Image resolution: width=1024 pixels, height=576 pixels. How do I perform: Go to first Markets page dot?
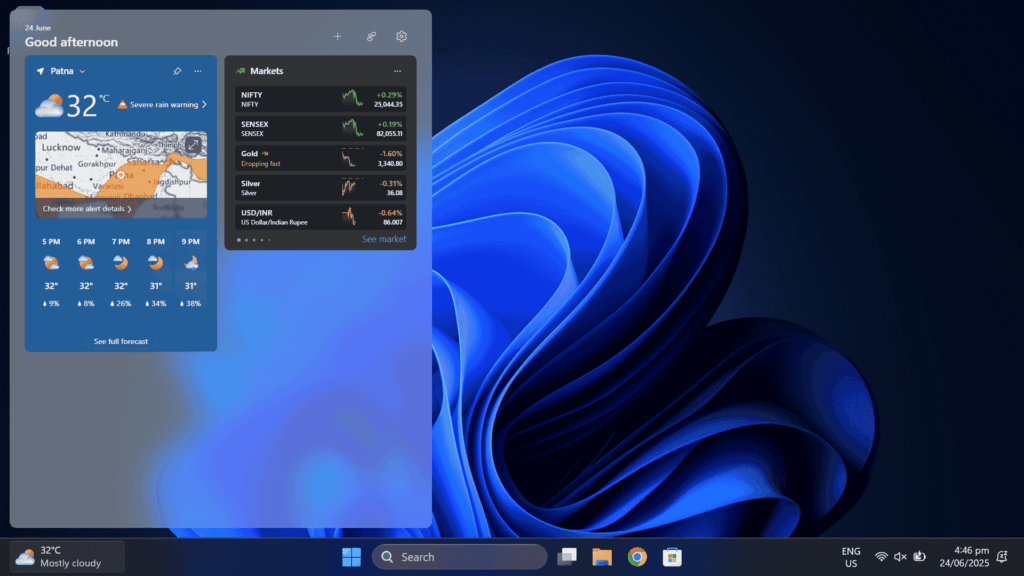239,240
